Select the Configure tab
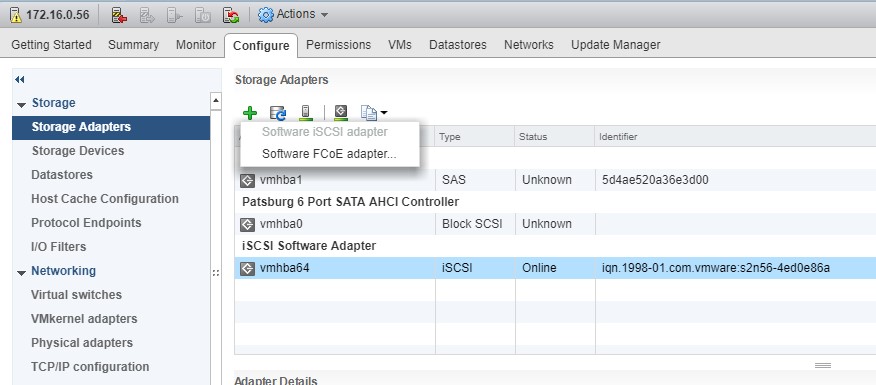Viewport: 876px width, 385px height. click(261, 45)
